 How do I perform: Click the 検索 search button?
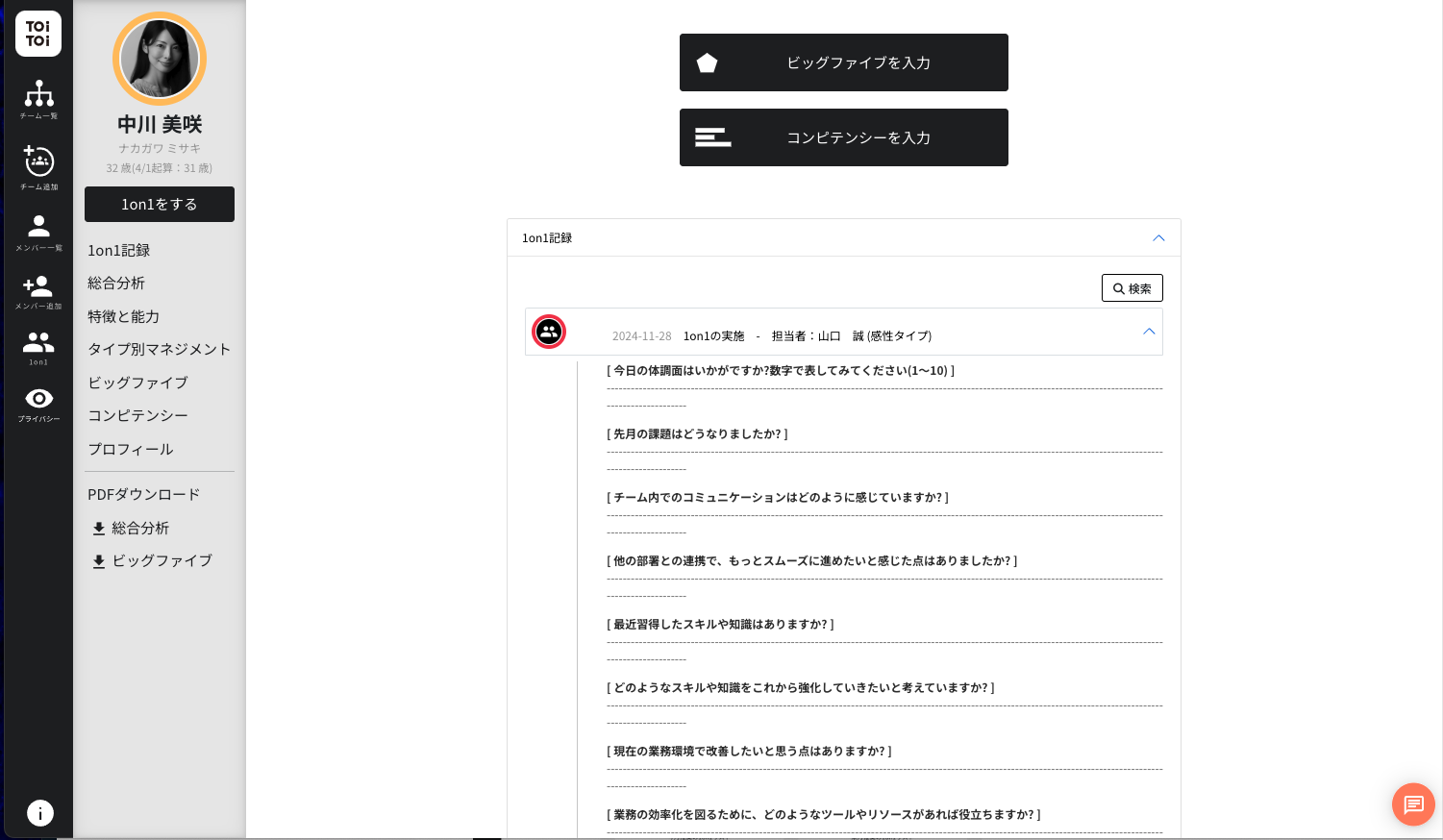coord(1132,288)
